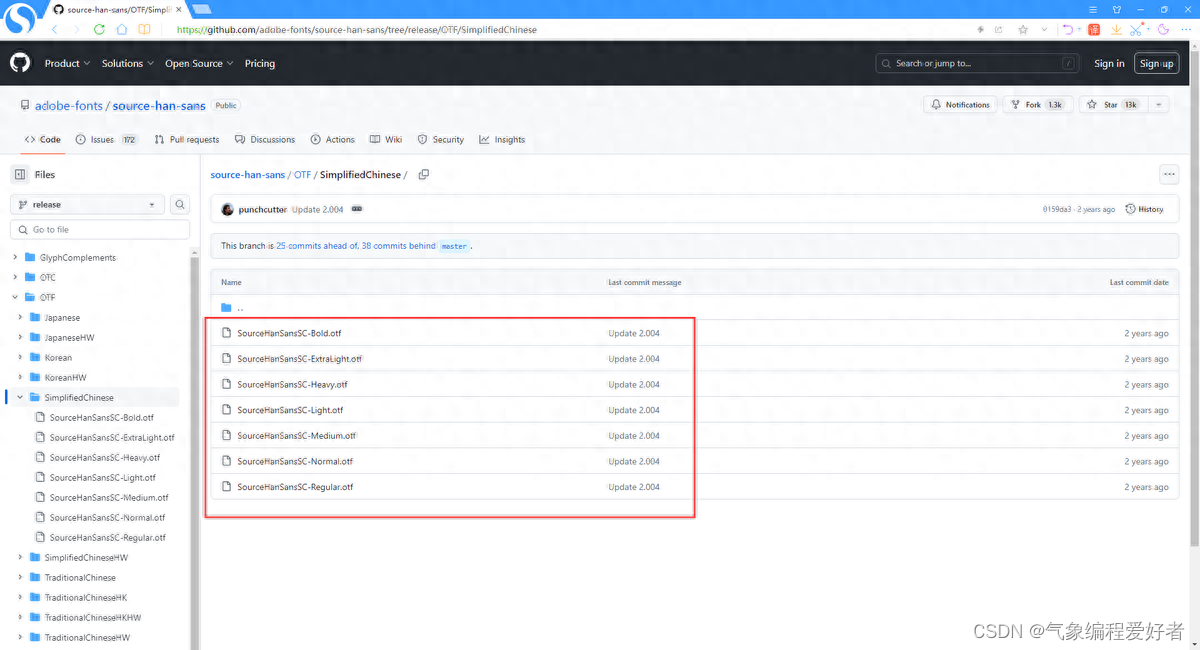This screenshot has height=650, width=1200.
Task: Open the bookmarks book icon in toolbar
Action: click(x=145, y=30)
